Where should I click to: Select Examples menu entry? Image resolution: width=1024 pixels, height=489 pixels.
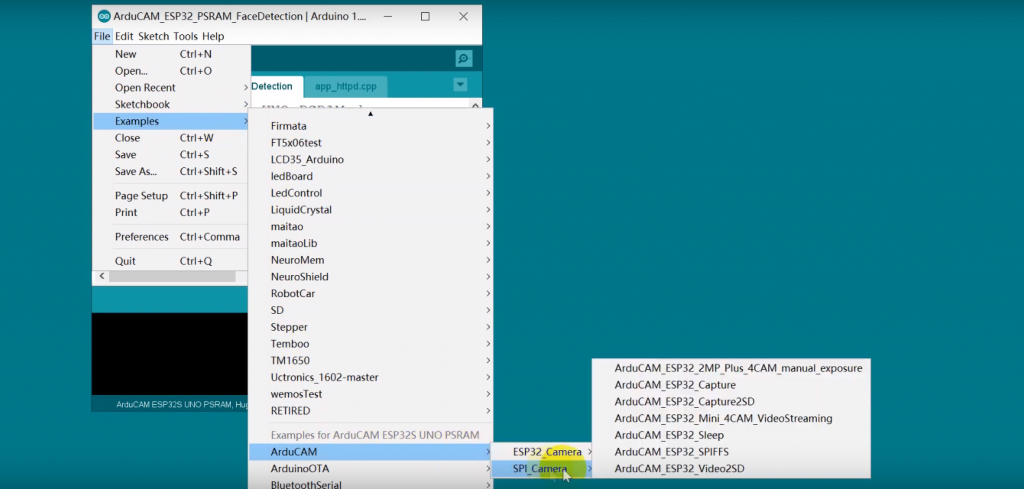(171, 121)
